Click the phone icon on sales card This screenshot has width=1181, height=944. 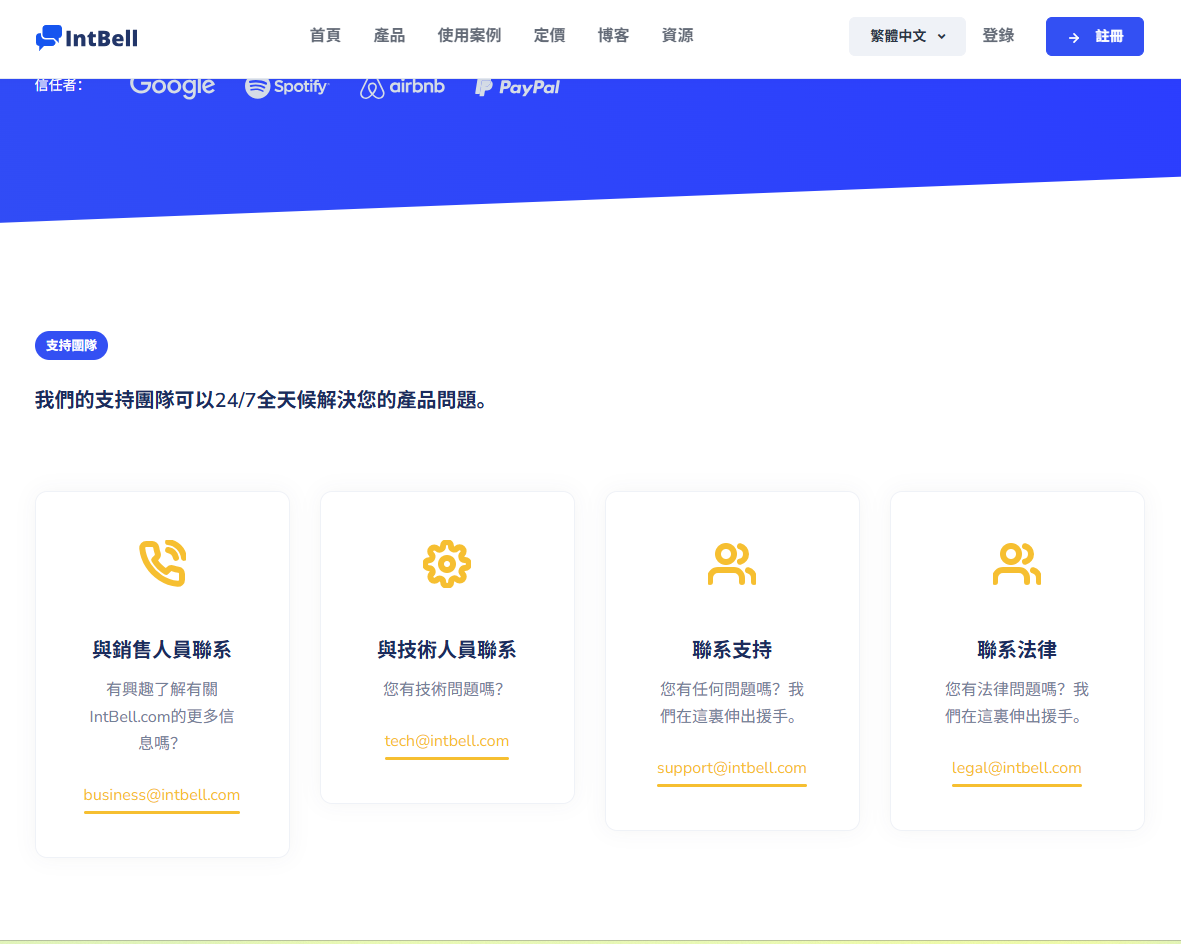pos(162,564)
